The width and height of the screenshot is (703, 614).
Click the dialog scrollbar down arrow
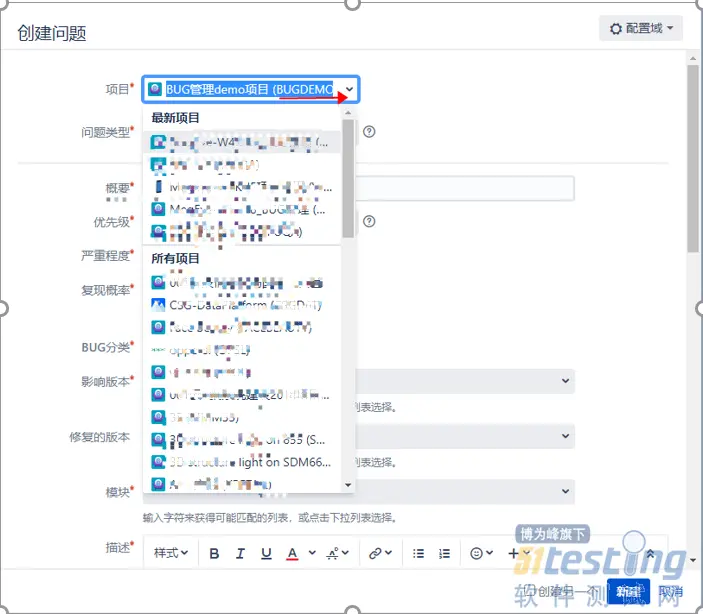(x=693, y=560)
